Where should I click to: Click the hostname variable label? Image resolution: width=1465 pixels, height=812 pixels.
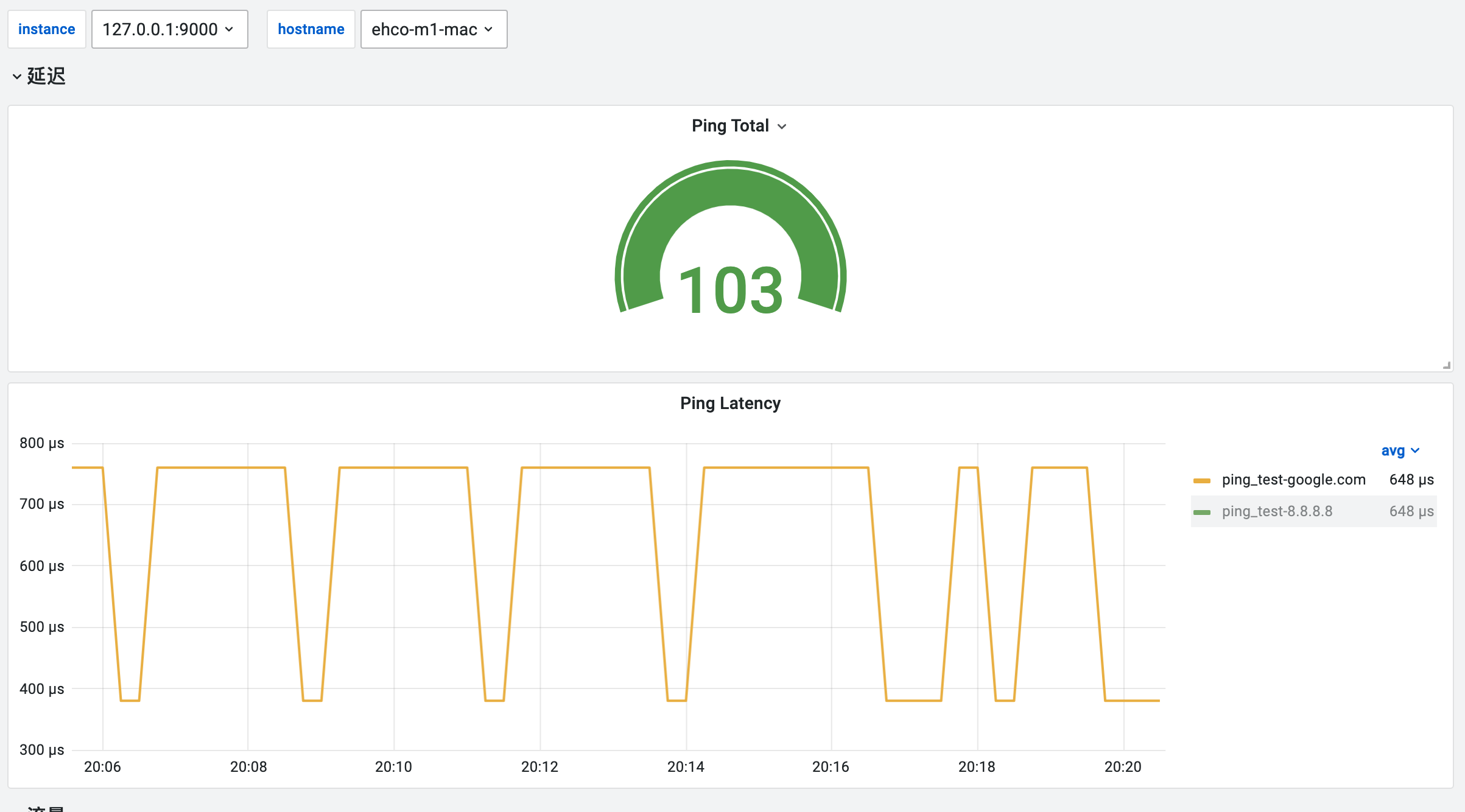(311, 29)
